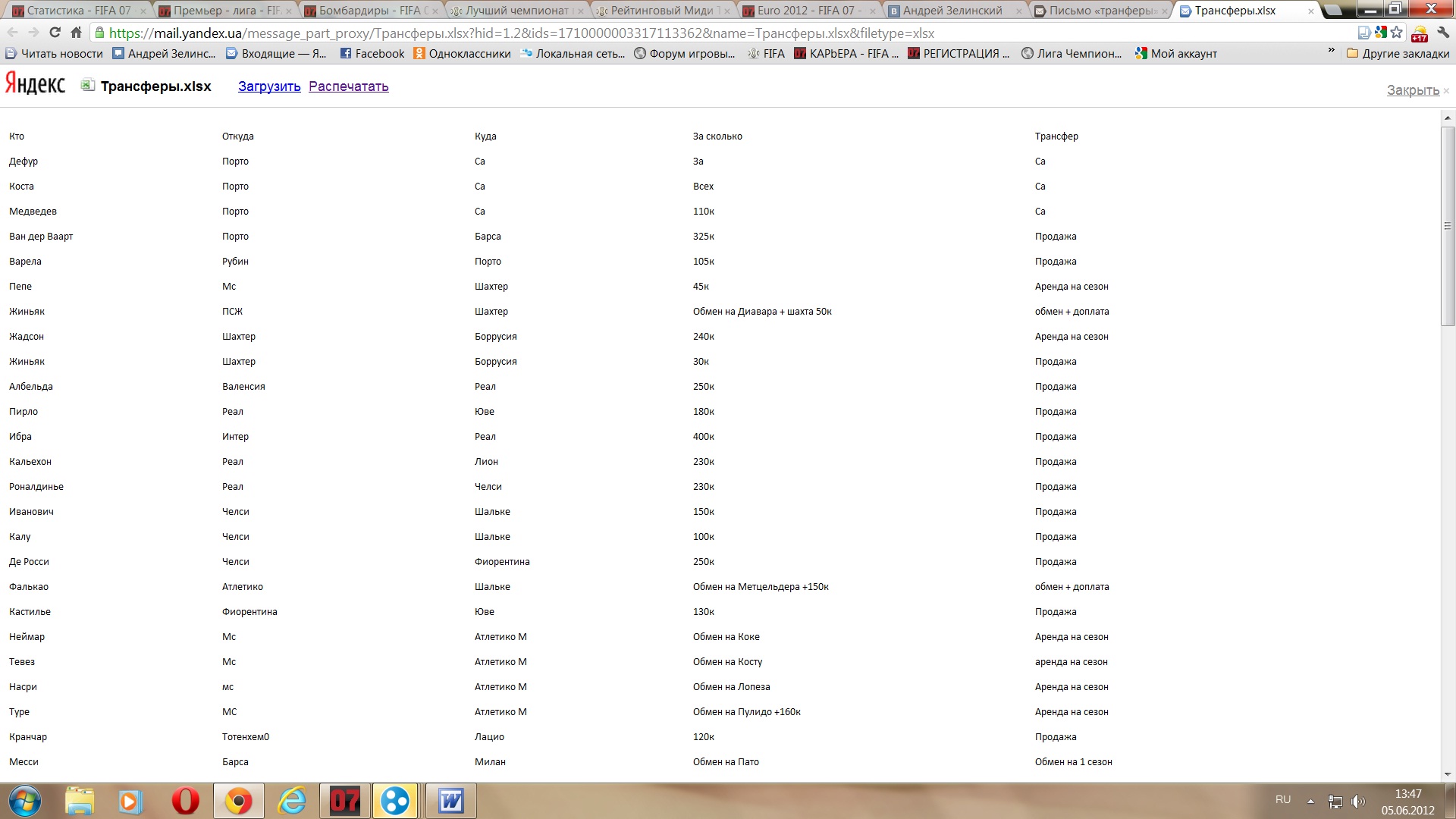Image resolution: width=1456 pixels, height=819 pixels.
Task: Open the КАРЬЕРА - FIFA bookmark
Action: 846,53
